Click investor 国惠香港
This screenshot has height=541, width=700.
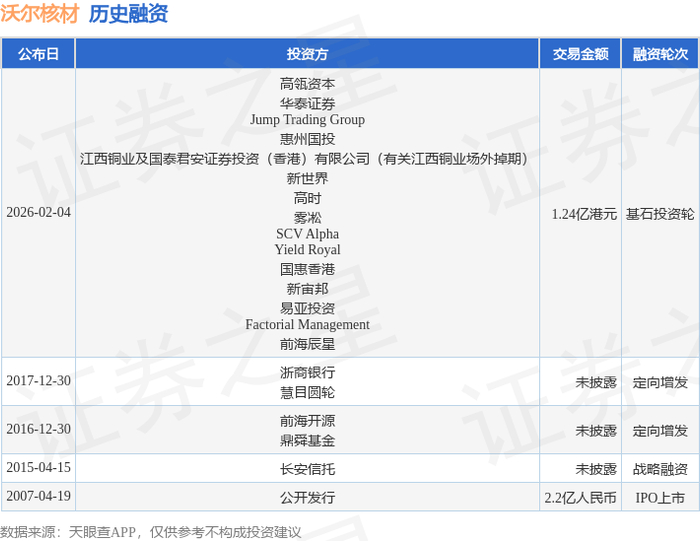[x=307, y=269]
